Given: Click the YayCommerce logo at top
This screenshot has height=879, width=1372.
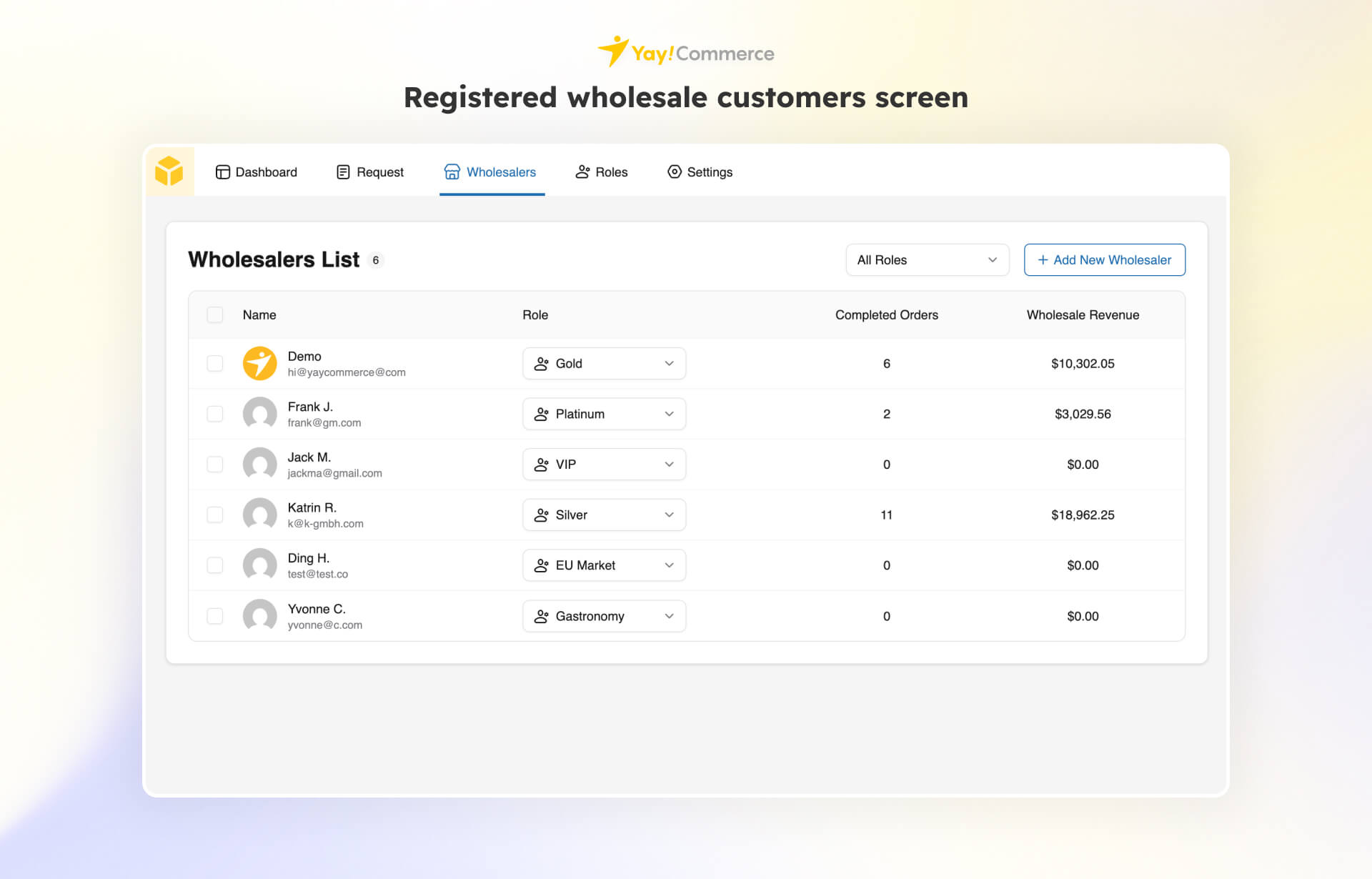Looking at the screenshot, I should 685,53.
